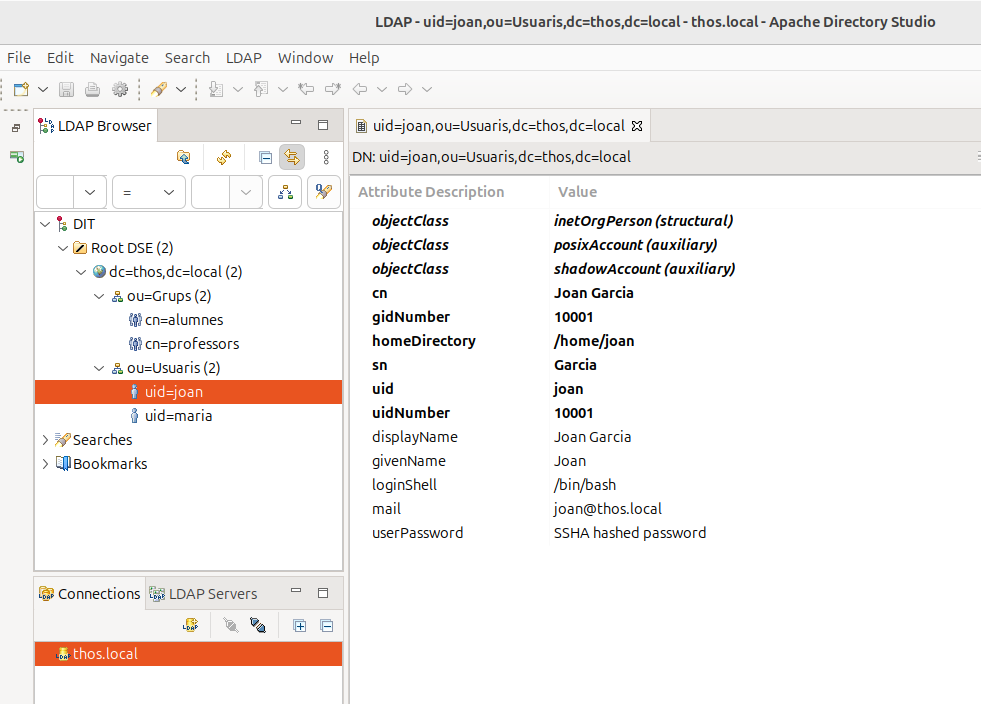The width and height of the screenshot is (981, 704).
Task: Open the previous annotation dropdown arrow
Action: click(x=283, y=89)
